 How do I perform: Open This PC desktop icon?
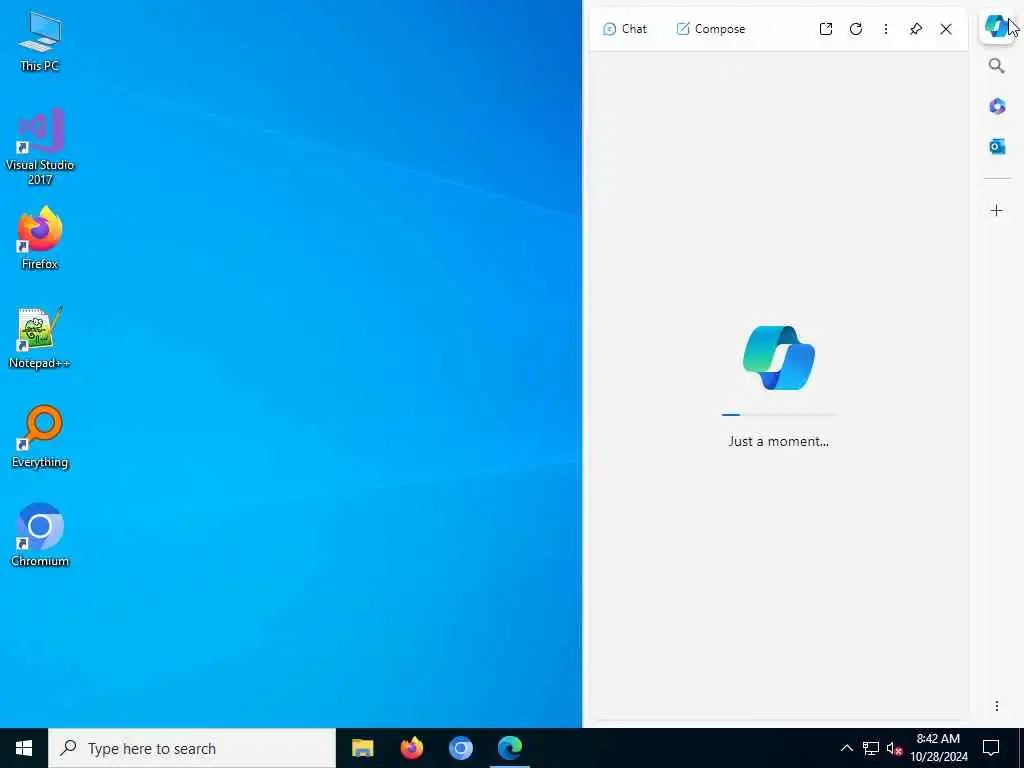click(x=39, y=42)
